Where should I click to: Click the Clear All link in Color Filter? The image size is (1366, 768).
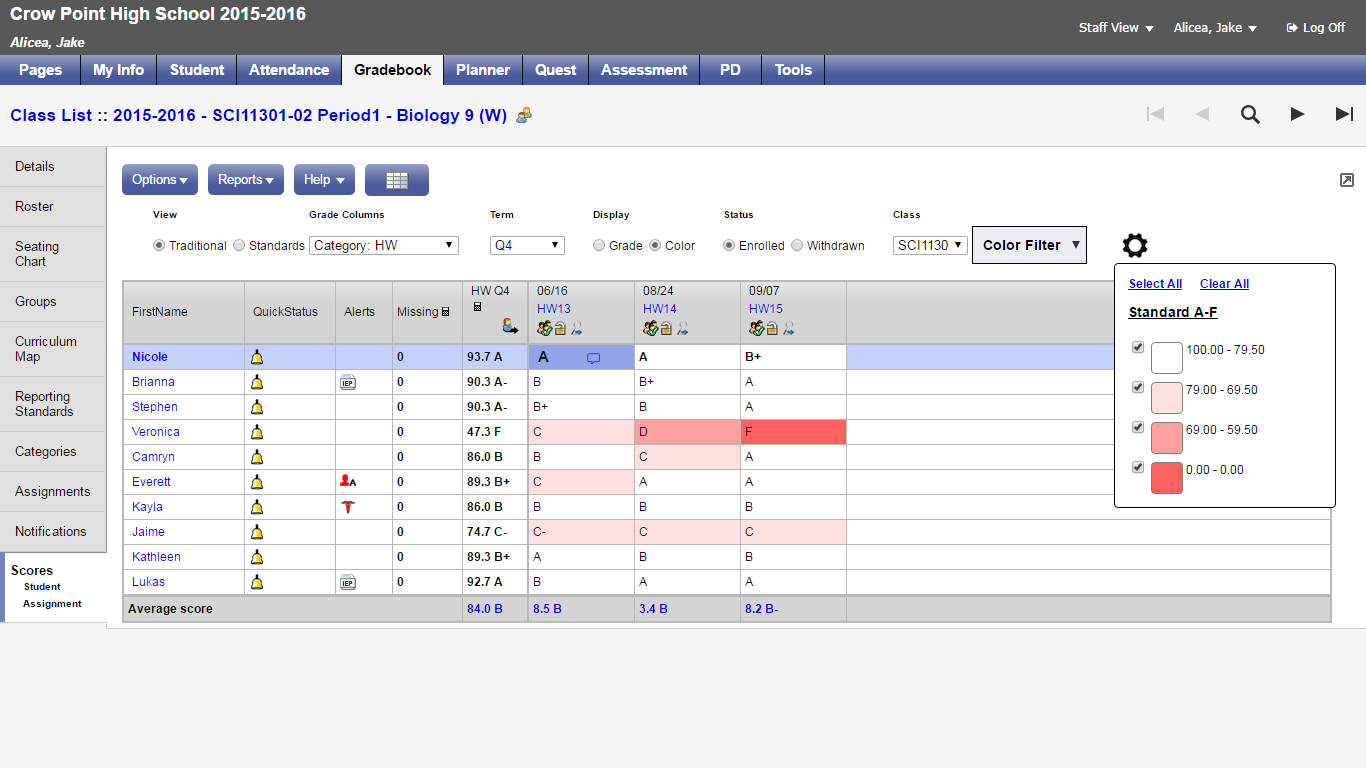coord(1224,284)
